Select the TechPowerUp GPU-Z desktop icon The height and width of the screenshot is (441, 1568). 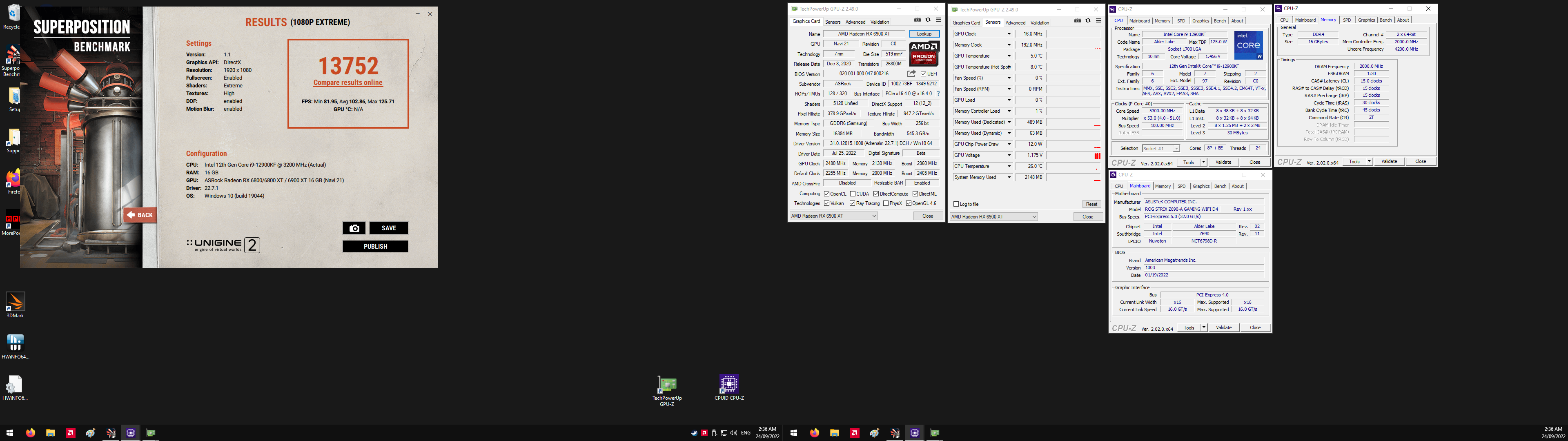click(667, 390)
